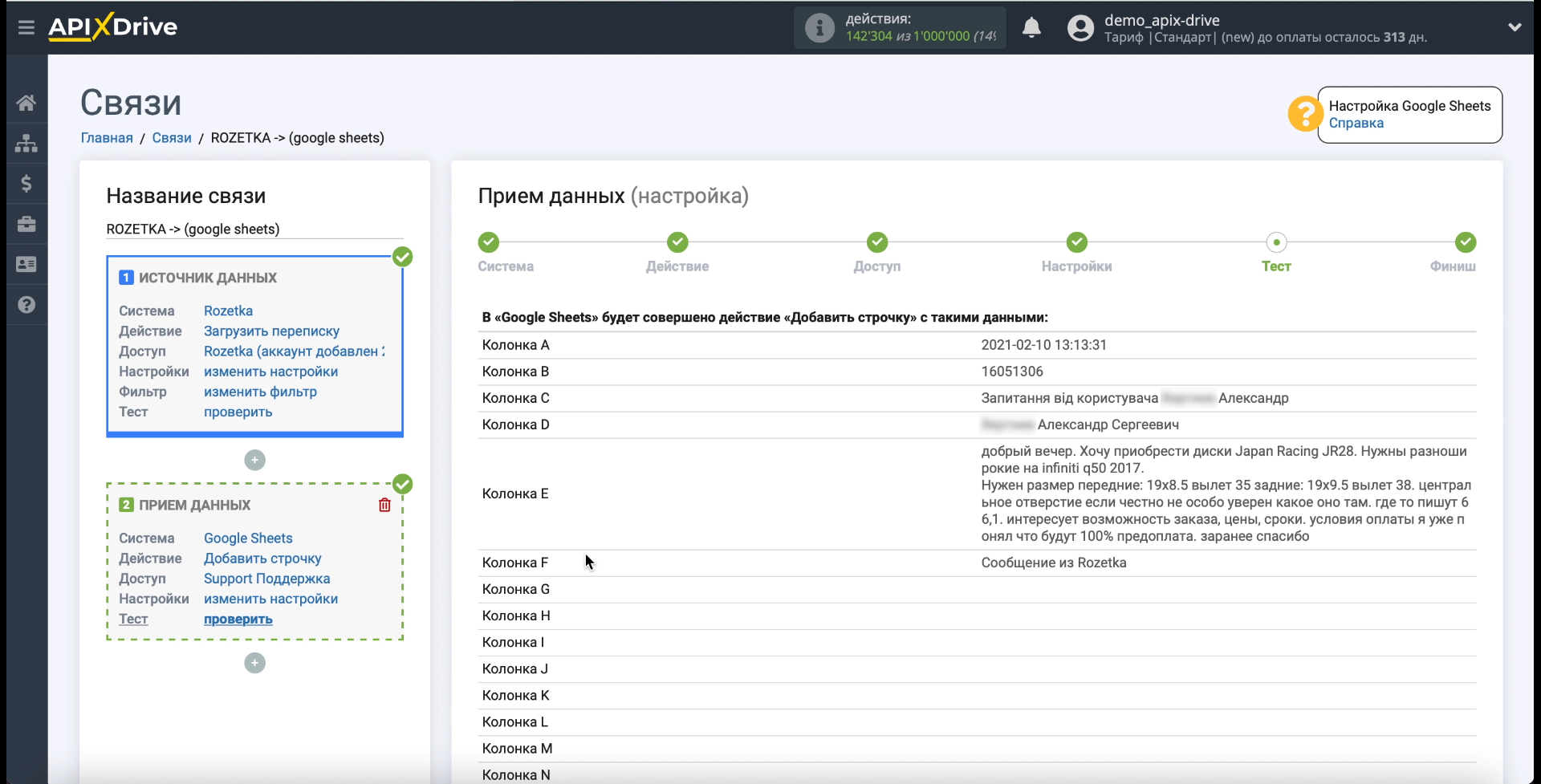
Task: Click the Действие step check circle
Action: pyautogui.click(x=677, y=242)
